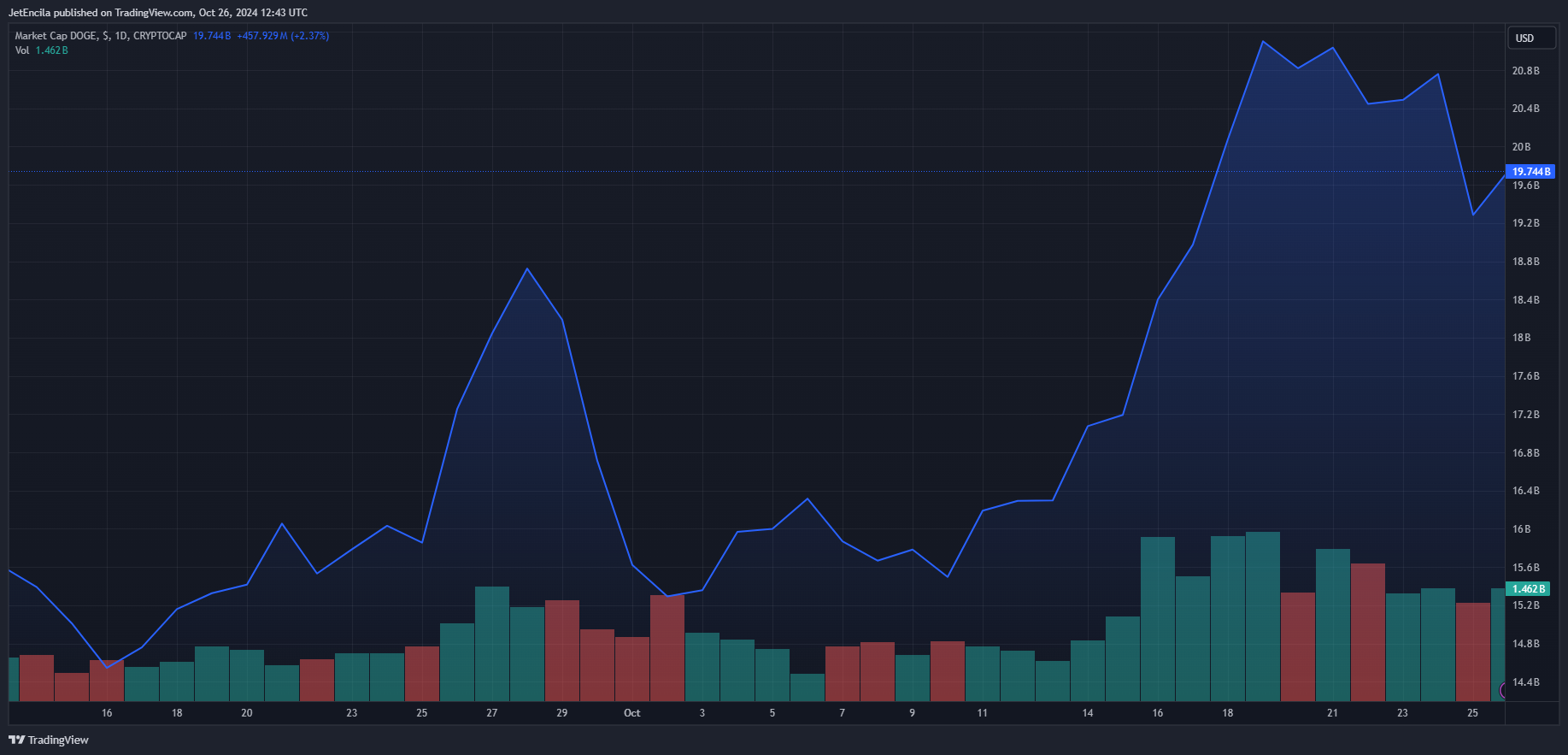Click the highest point of the market cap line
This screenshot has height=755, width=1568.
[1263, 41]
